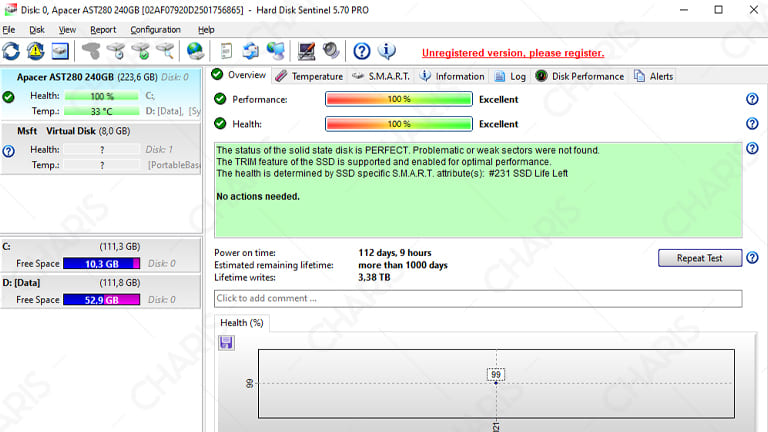768x432 pixels.
Task: Open the Report menu
Action: coord(103,30)
